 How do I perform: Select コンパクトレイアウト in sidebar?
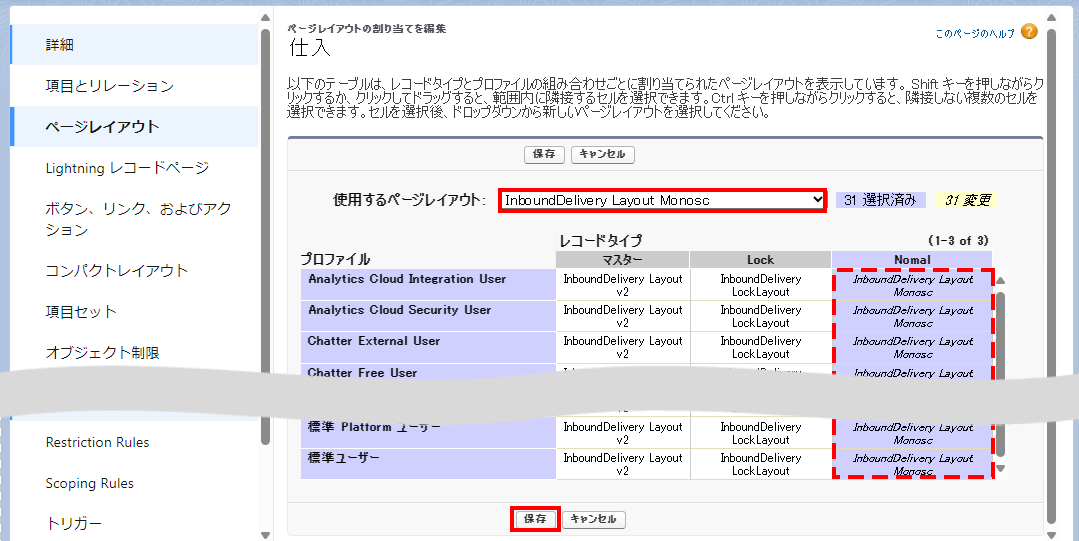pyautogui.click(x=117, y=271)
